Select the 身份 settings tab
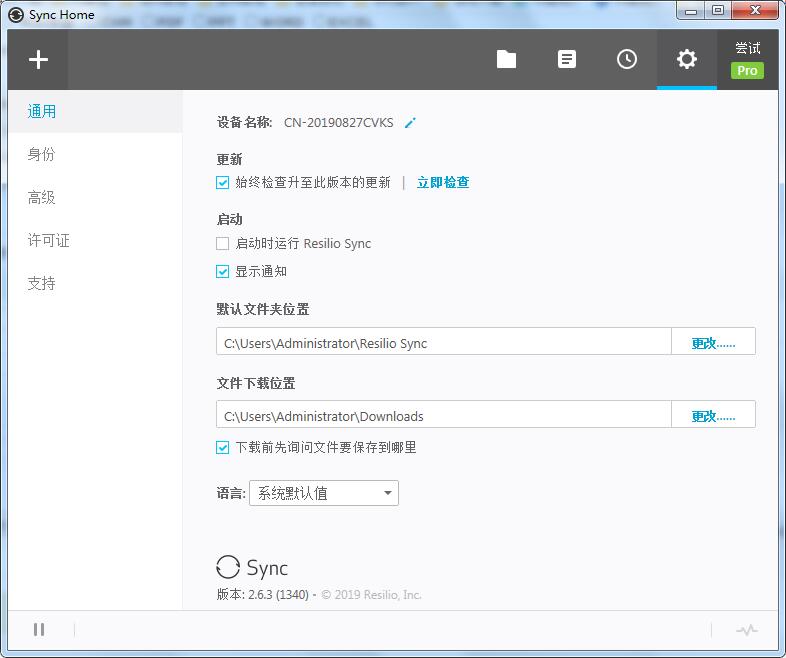The width and height of the screenshot is (786, 658). (x=95, y=154)
